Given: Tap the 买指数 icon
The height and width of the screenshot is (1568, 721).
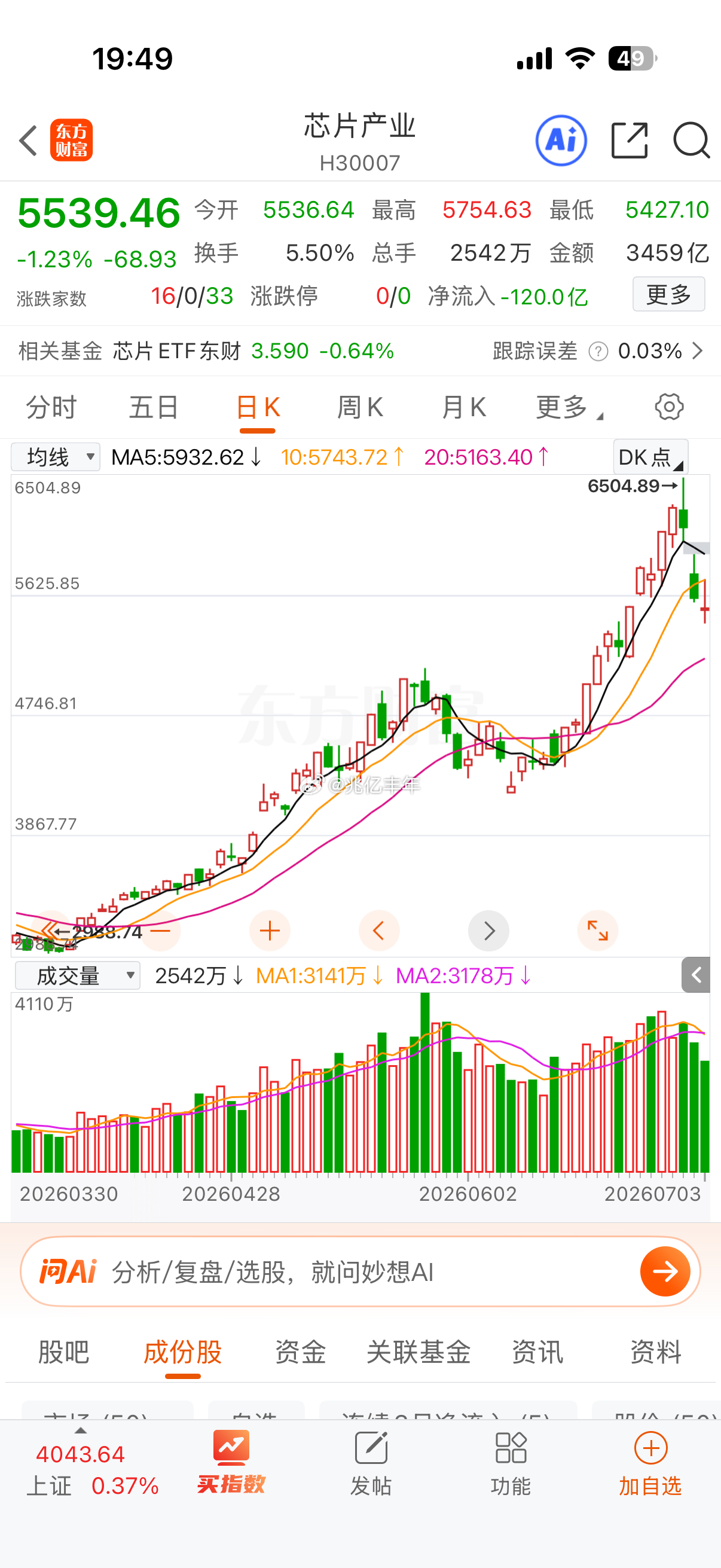Looking at the screenshot, I should pyautogui.click(x=231, y=1463).
